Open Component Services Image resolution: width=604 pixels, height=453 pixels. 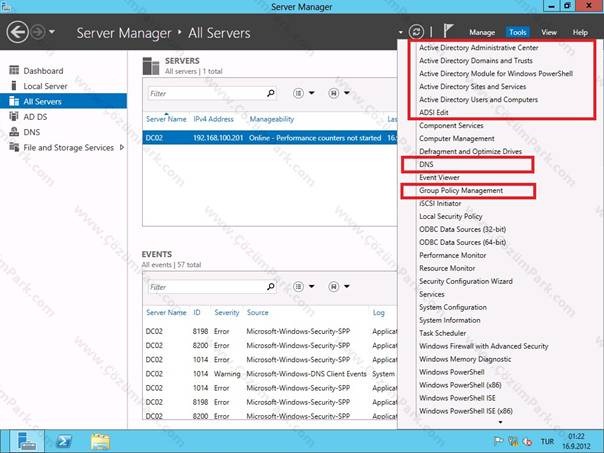tap(451, 126)
